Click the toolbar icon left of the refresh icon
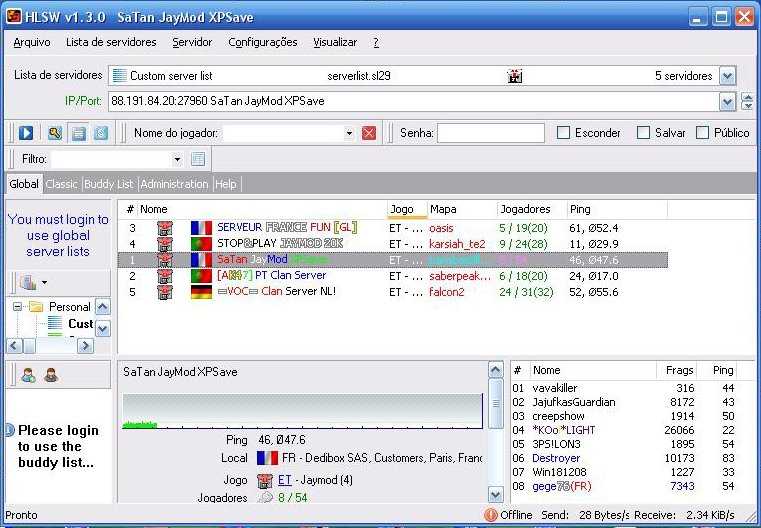Image resolution: width=761 pixels, height=528 pixels. coord(79,133)
